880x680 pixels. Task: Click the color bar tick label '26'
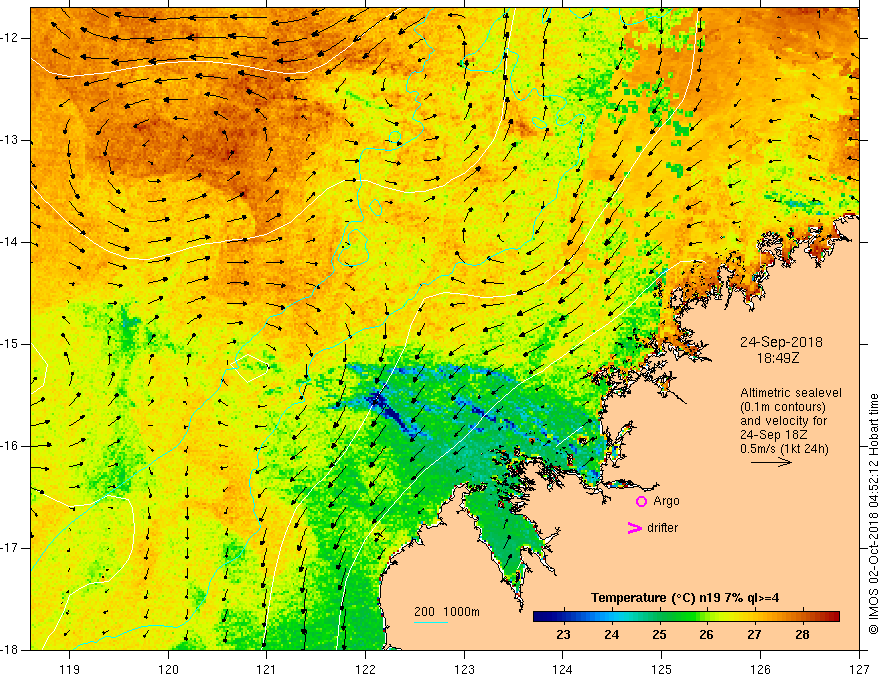pos(706,635)
